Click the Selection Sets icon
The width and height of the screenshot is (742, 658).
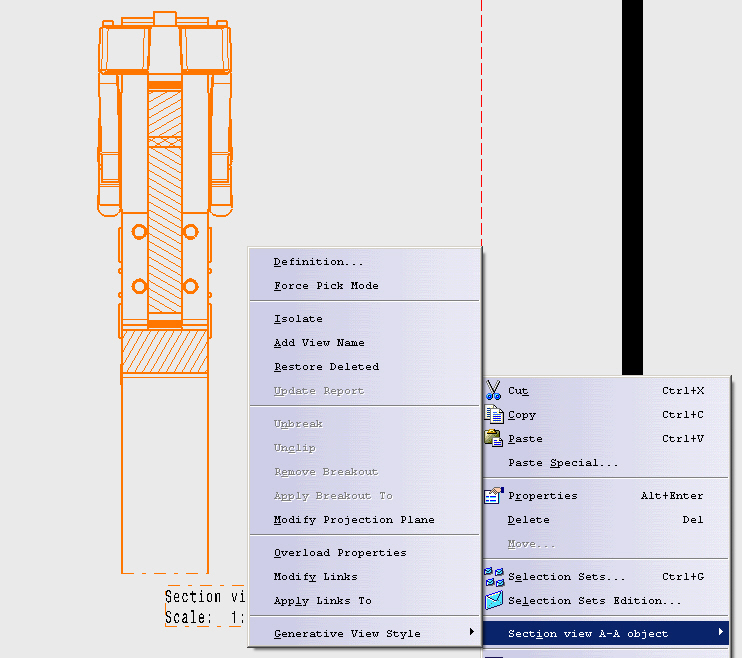[494, 576]
